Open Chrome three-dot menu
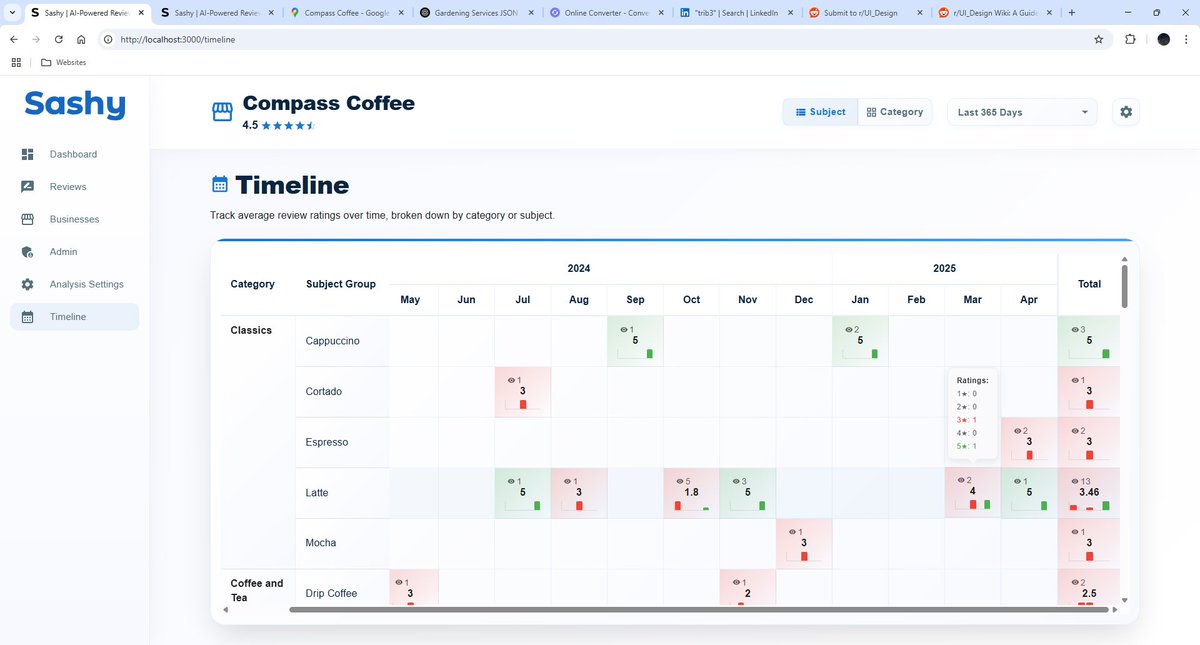Image resolution: width=1200 pixels, height=645 pixels. (1185, 39)
